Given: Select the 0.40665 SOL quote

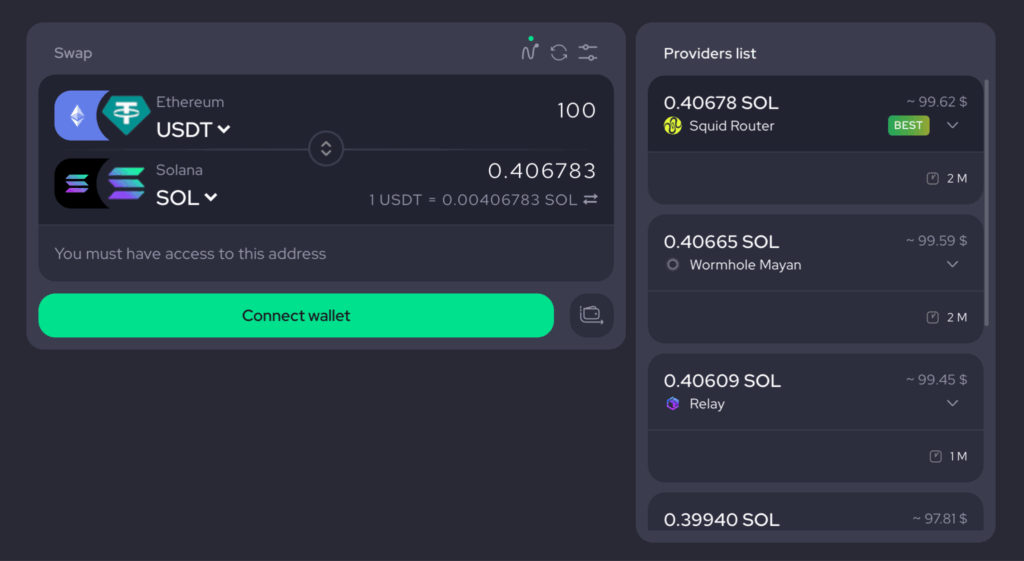Looking at the screenshot, I should point(721,242).
